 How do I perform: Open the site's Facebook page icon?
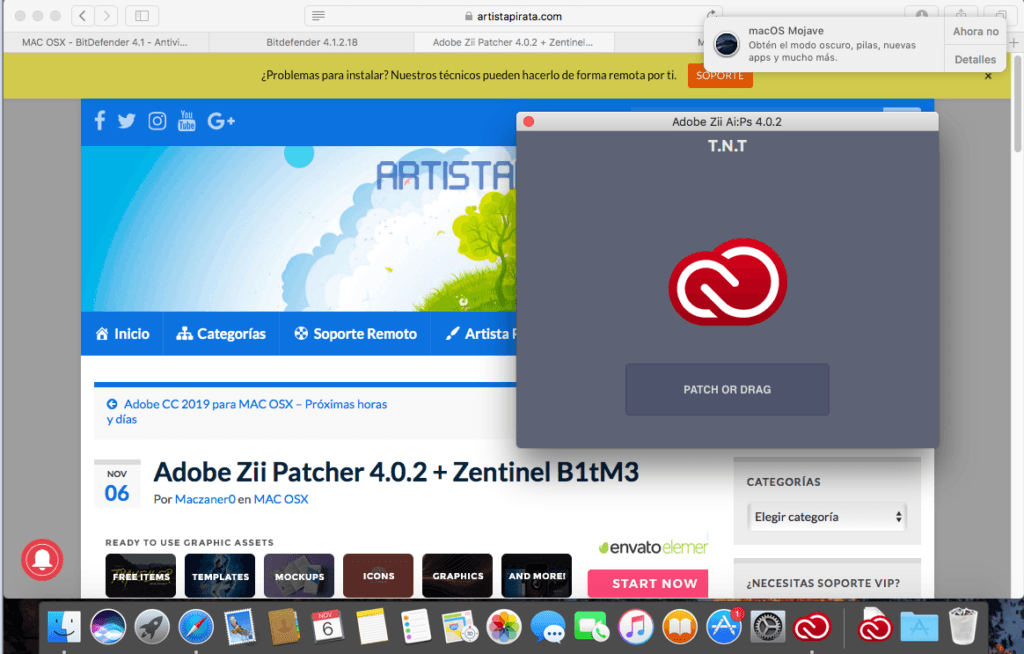[99, 121]
